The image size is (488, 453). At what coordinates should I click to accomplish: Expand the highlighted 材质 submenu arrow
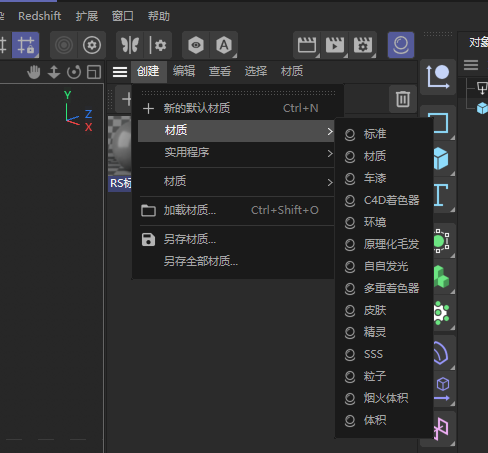[x=330, y=131]
